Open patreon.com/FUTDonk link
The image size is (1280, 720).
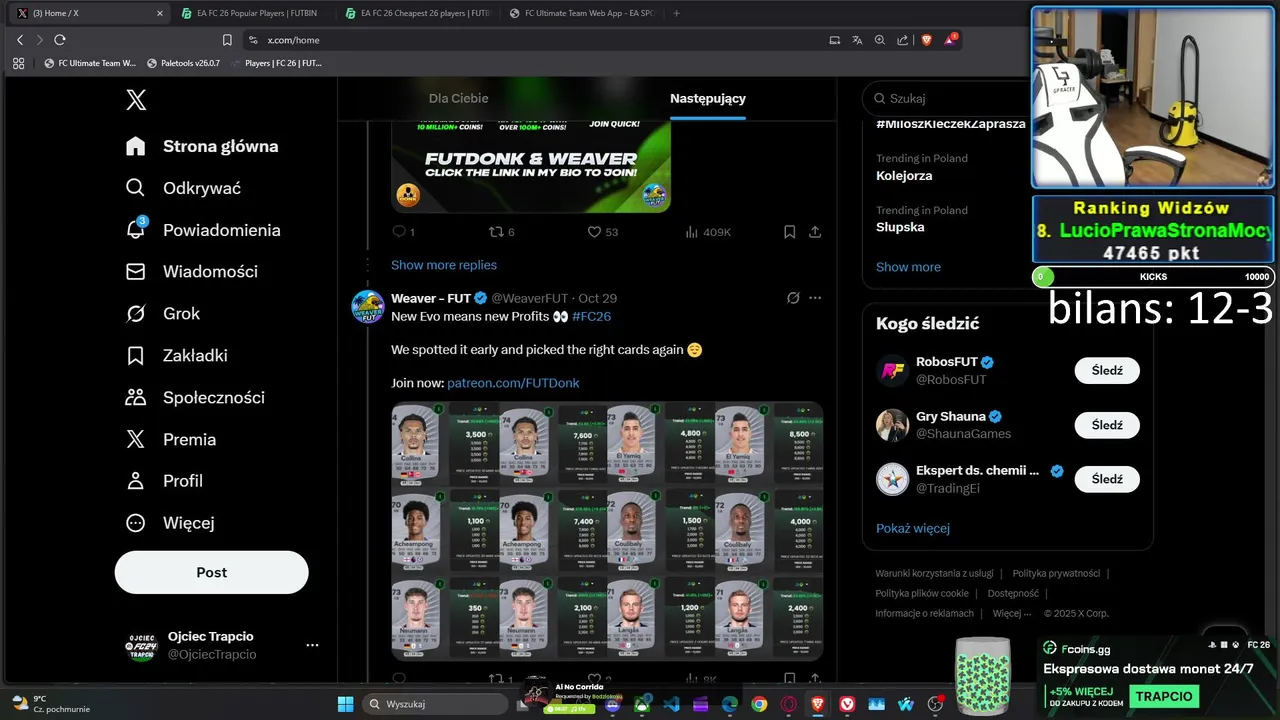pos(513,383)
